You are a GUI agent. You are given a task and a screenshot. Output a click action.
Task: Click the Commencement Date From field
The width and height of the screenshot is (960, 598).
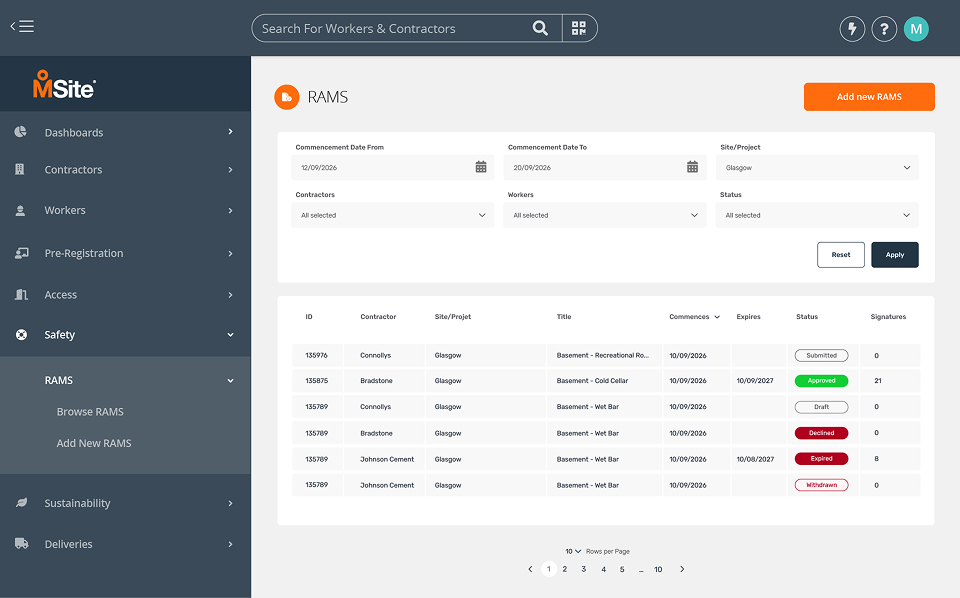(392, 168)
